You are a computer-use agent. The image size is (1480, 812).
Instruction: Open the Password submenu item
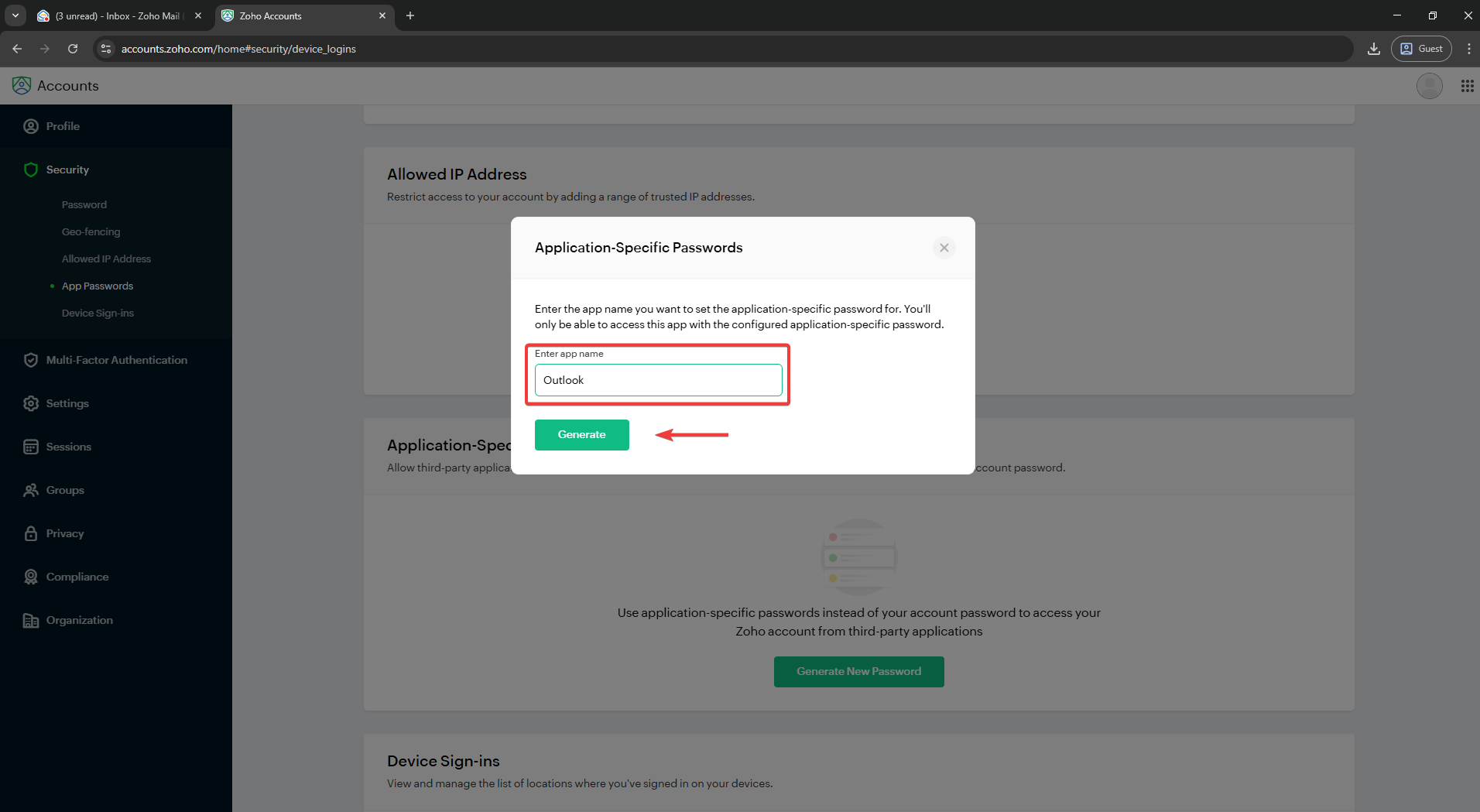coord(84,204)
